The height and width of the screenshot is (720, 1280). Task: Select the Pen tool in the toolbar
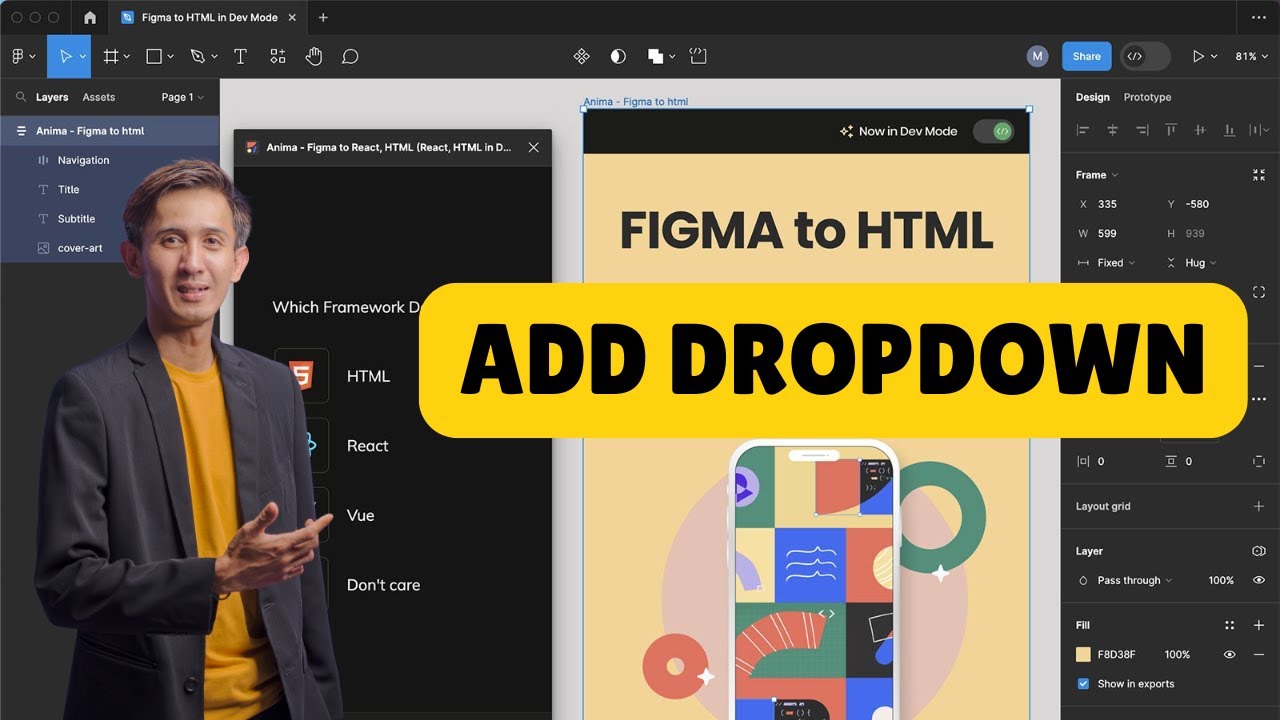[197, 57]
